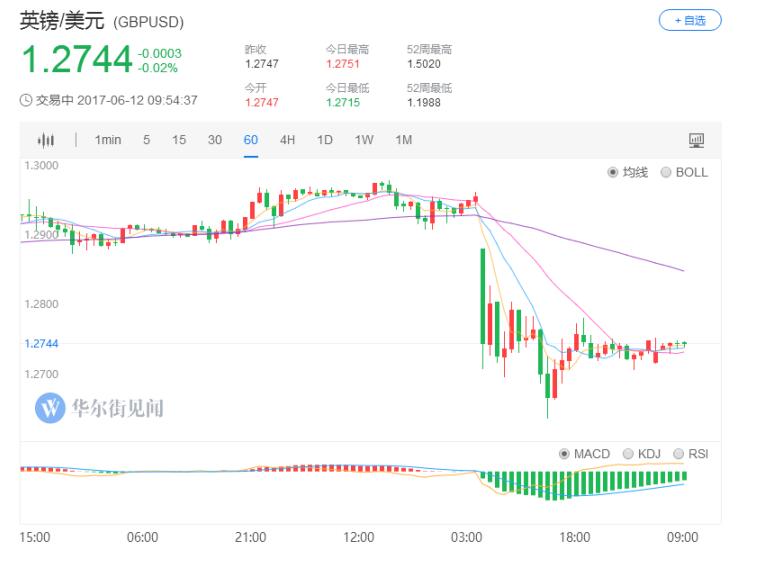Image resolution: width=770 pixels, height=567 pixels.
Task: Select the 均线 moving average radio
Action: coord(613,172)
